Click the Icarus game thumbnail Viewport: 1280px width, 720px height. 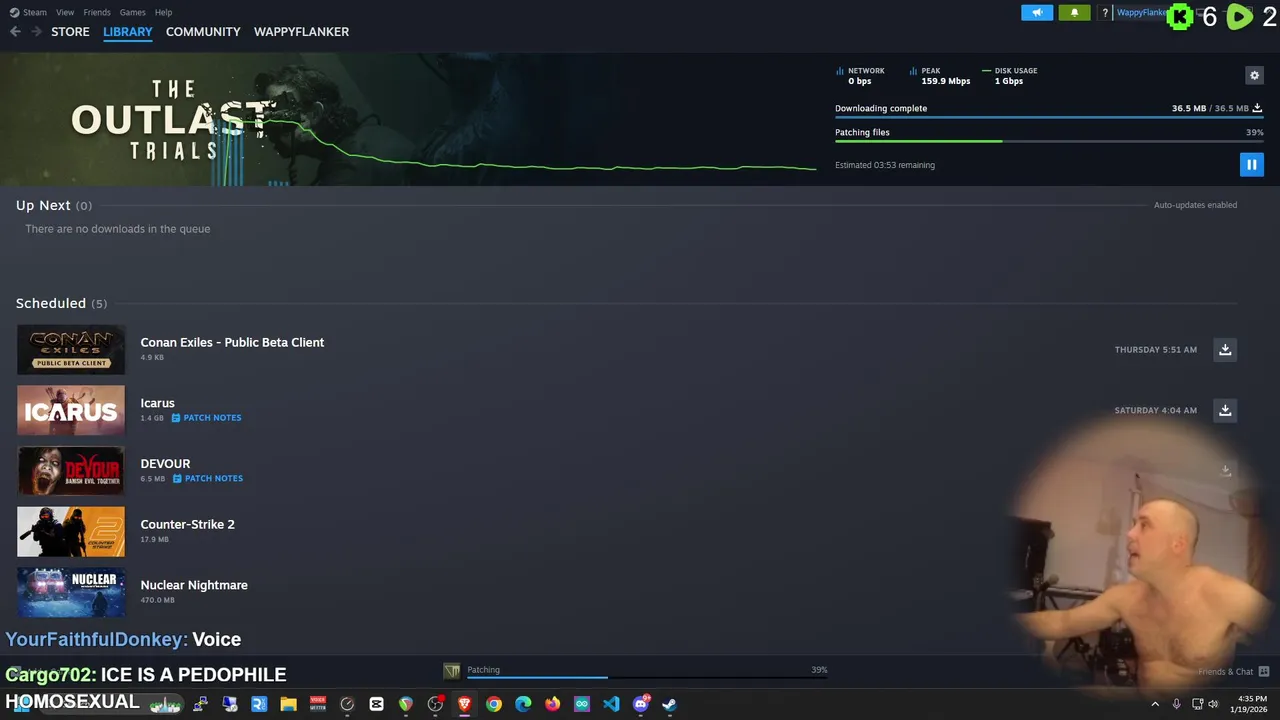tap(71, 410)
